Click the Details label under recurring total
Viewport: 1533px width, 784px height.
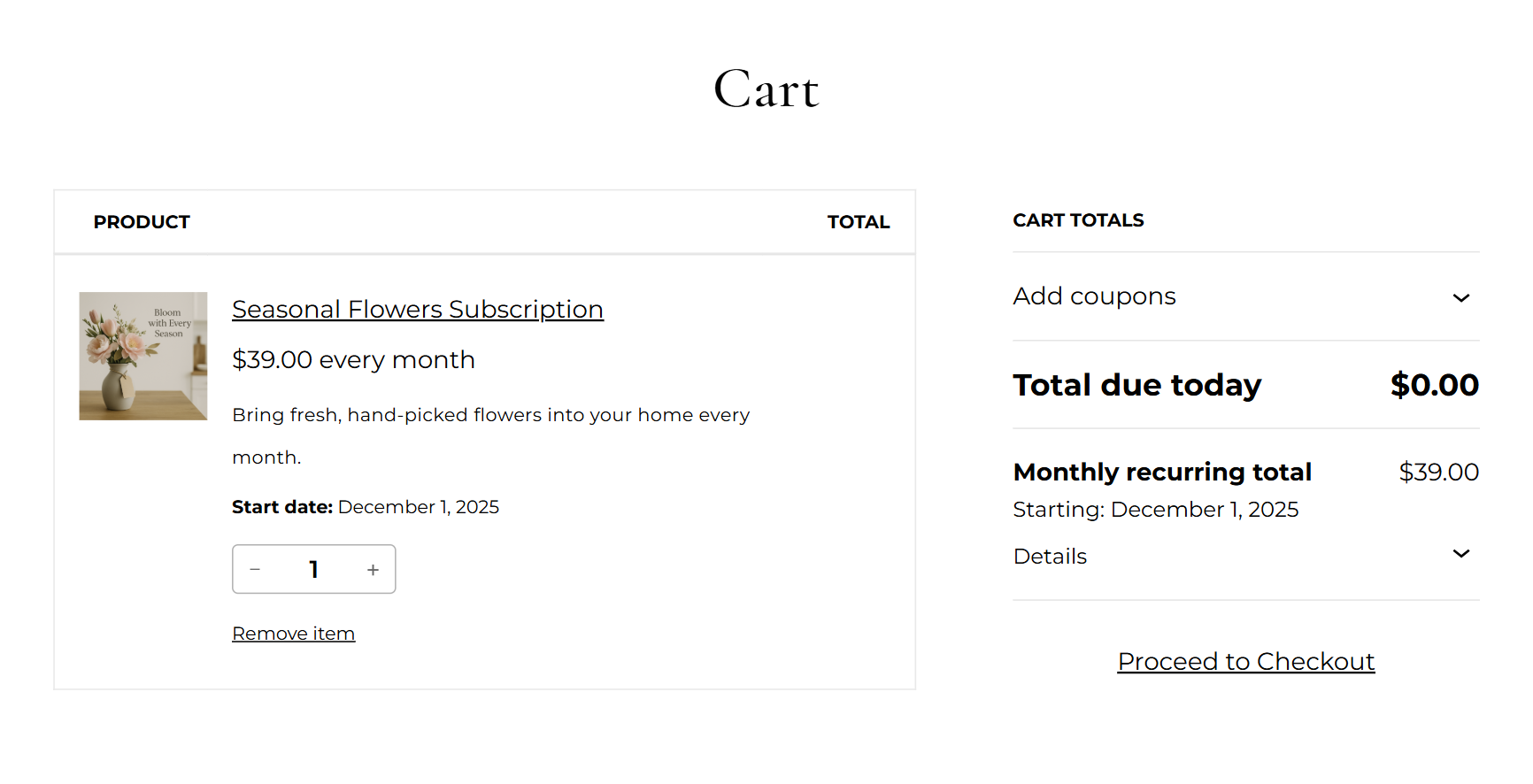pos(1050,557)
